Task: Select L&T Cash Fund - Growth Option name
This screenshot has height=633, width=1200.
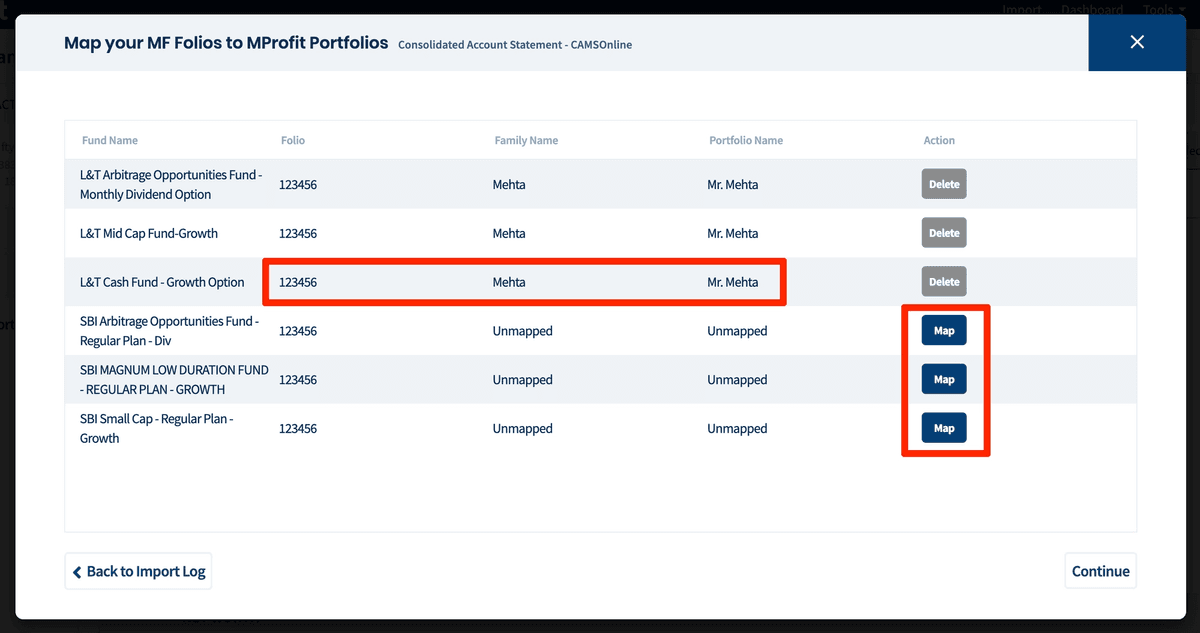Action: tap(162, 282)
